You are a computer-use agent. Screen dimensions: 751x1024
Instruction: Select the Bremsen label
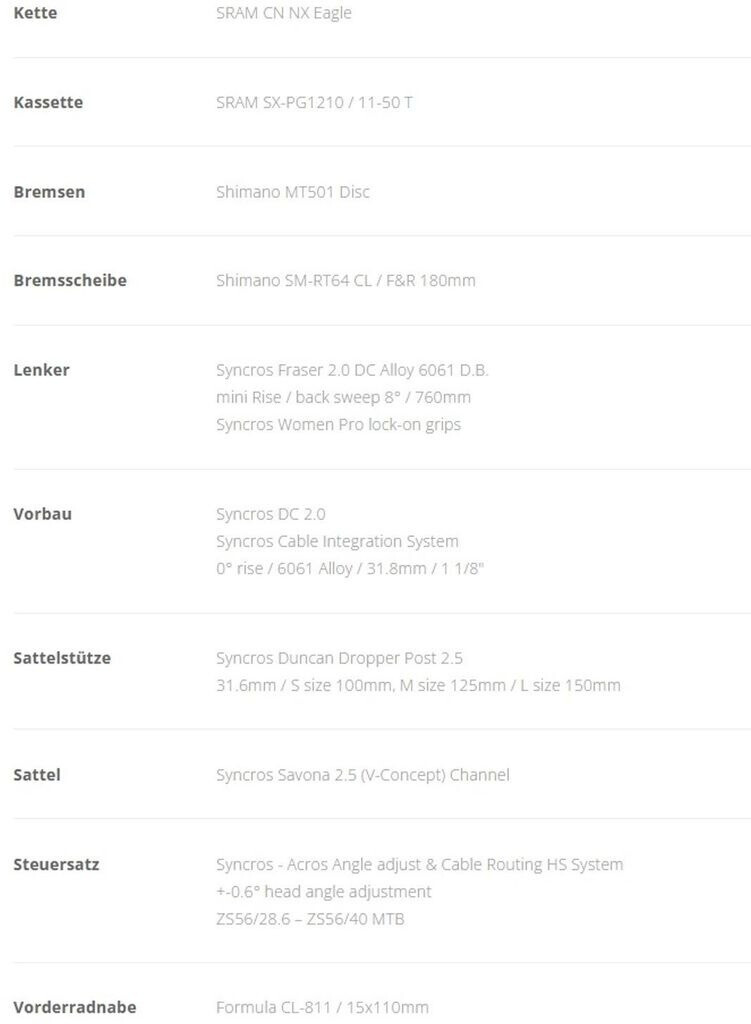tap(49, 192)
